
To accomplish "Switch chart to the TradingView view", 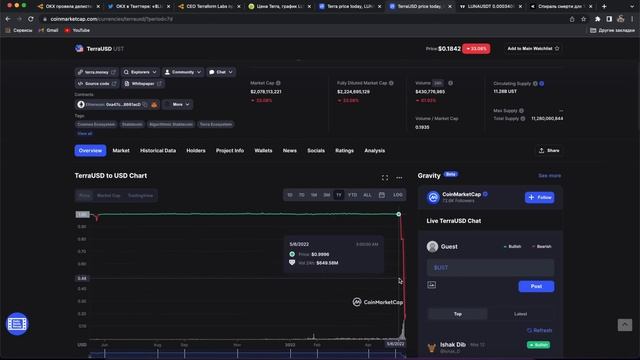I will [140, 196].
